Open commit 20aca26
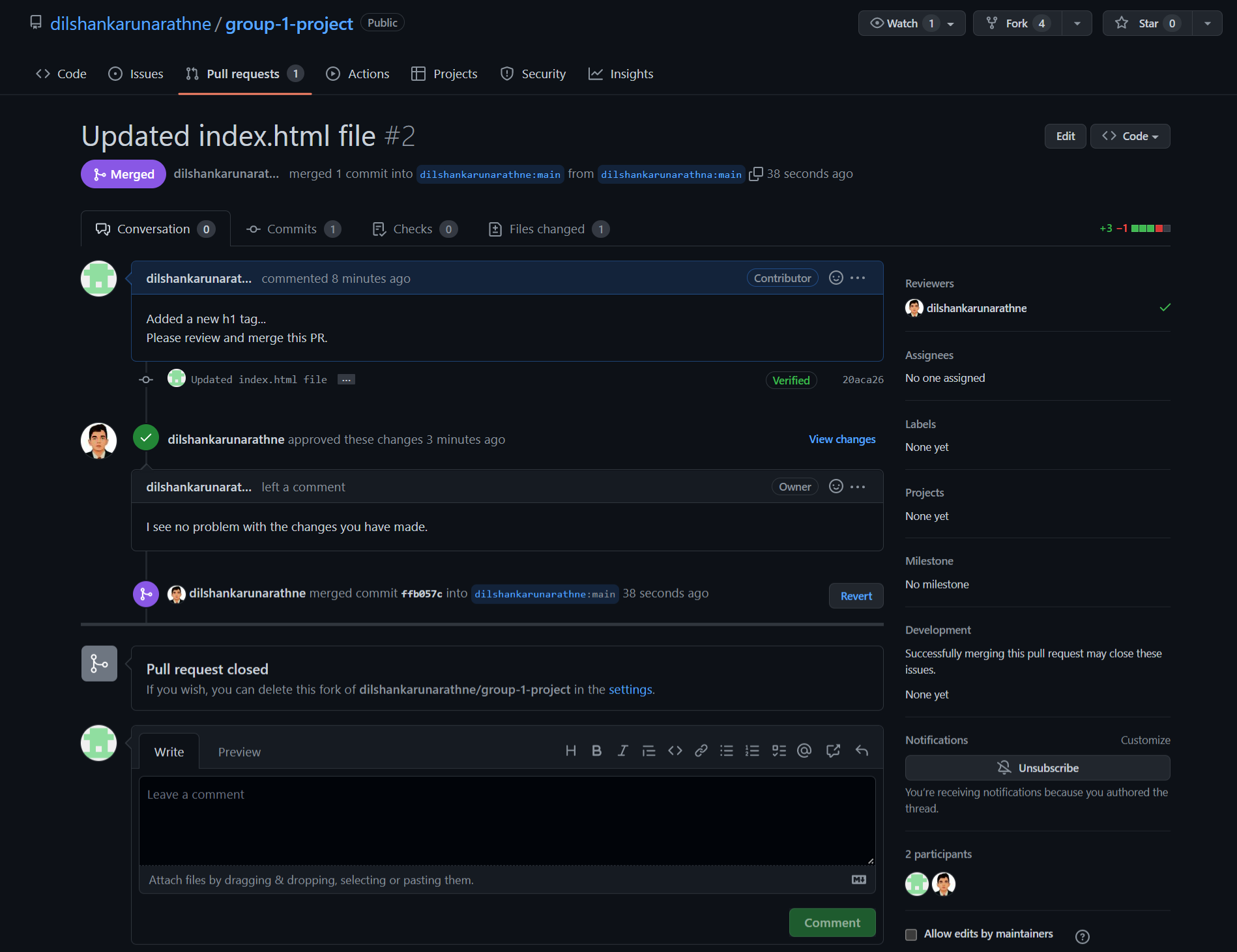 [863, 380]
